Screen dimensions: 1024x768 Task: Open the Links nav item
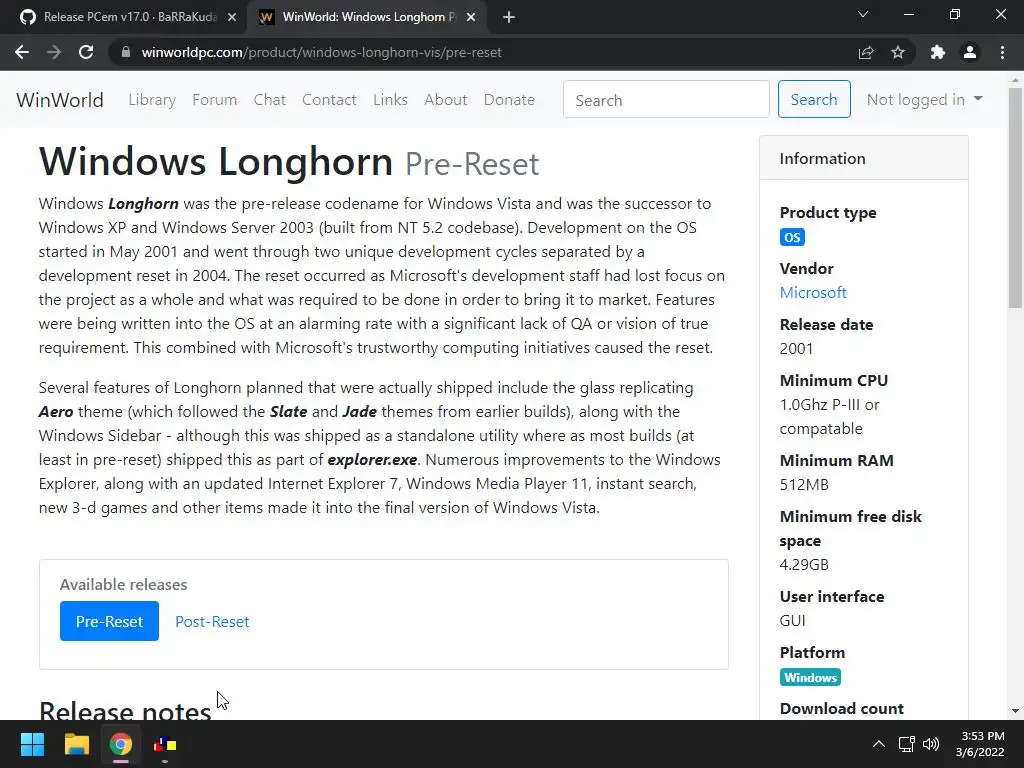click(391, 100)
